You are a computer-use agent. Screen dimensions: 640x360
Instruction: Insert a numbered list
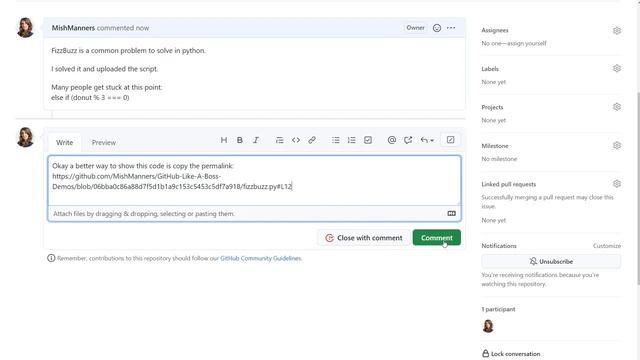click(351, 140)
